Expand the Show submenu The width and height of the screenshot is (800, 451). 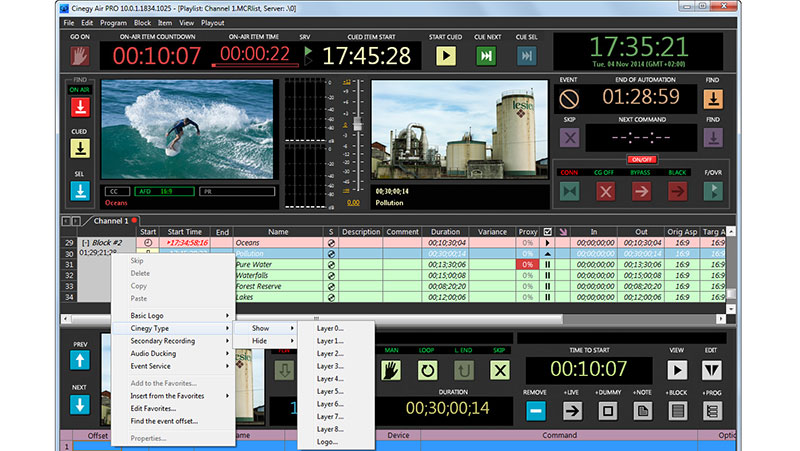[x=265, y=328]
